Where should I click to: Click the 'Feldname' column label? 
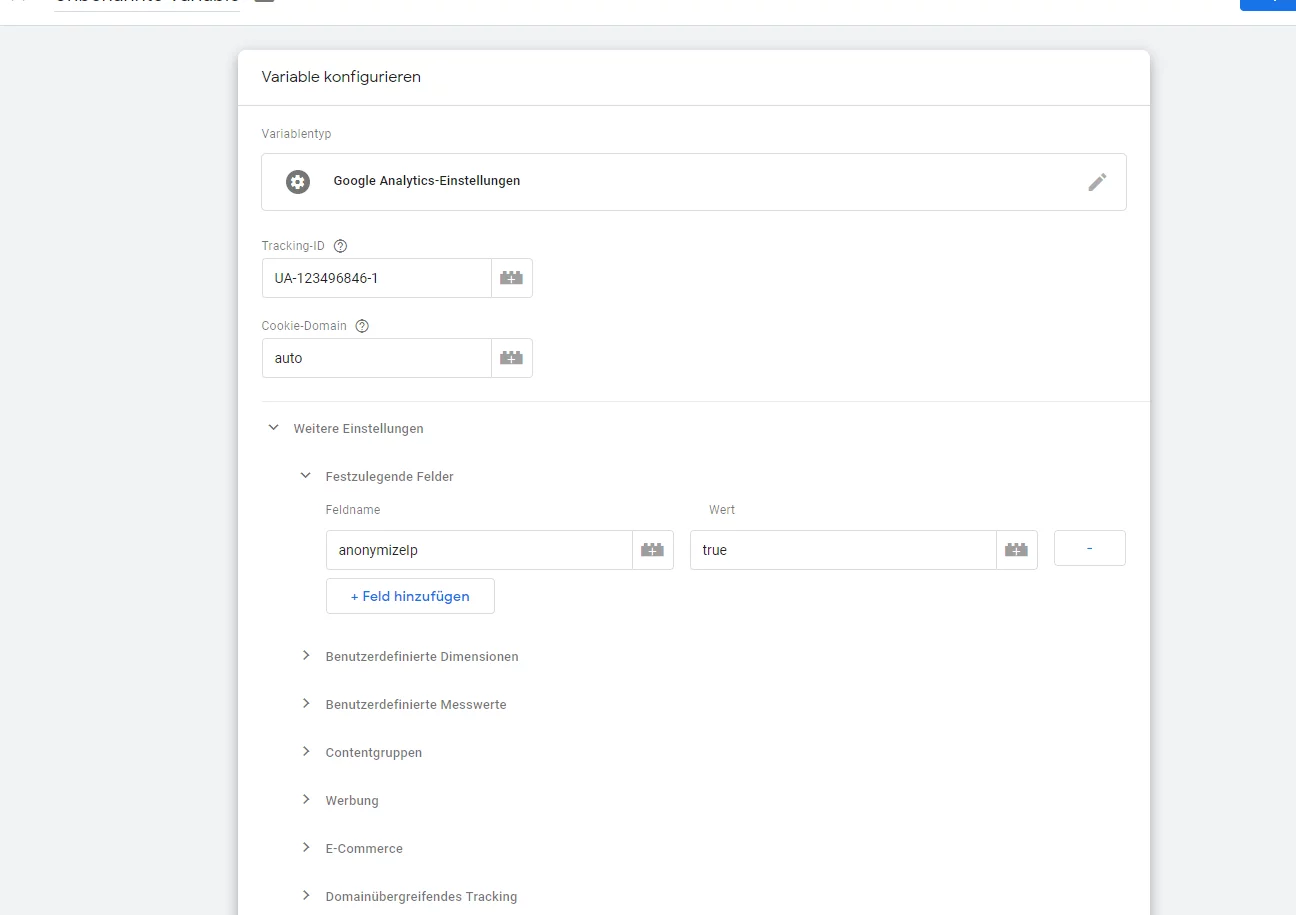tap(353, 510)
